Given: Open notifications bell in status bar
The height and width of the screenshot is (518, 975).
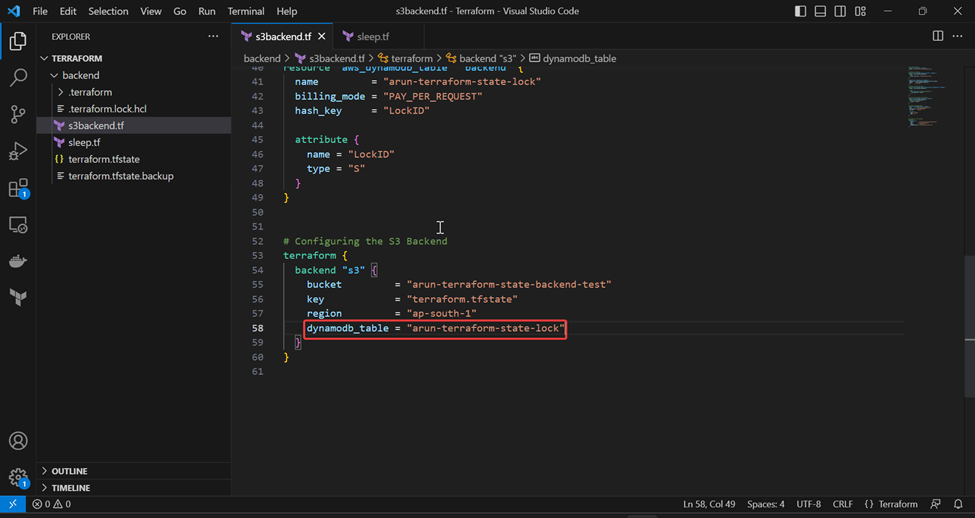Looking at the screenshot, I should click(x=958, y=504).
